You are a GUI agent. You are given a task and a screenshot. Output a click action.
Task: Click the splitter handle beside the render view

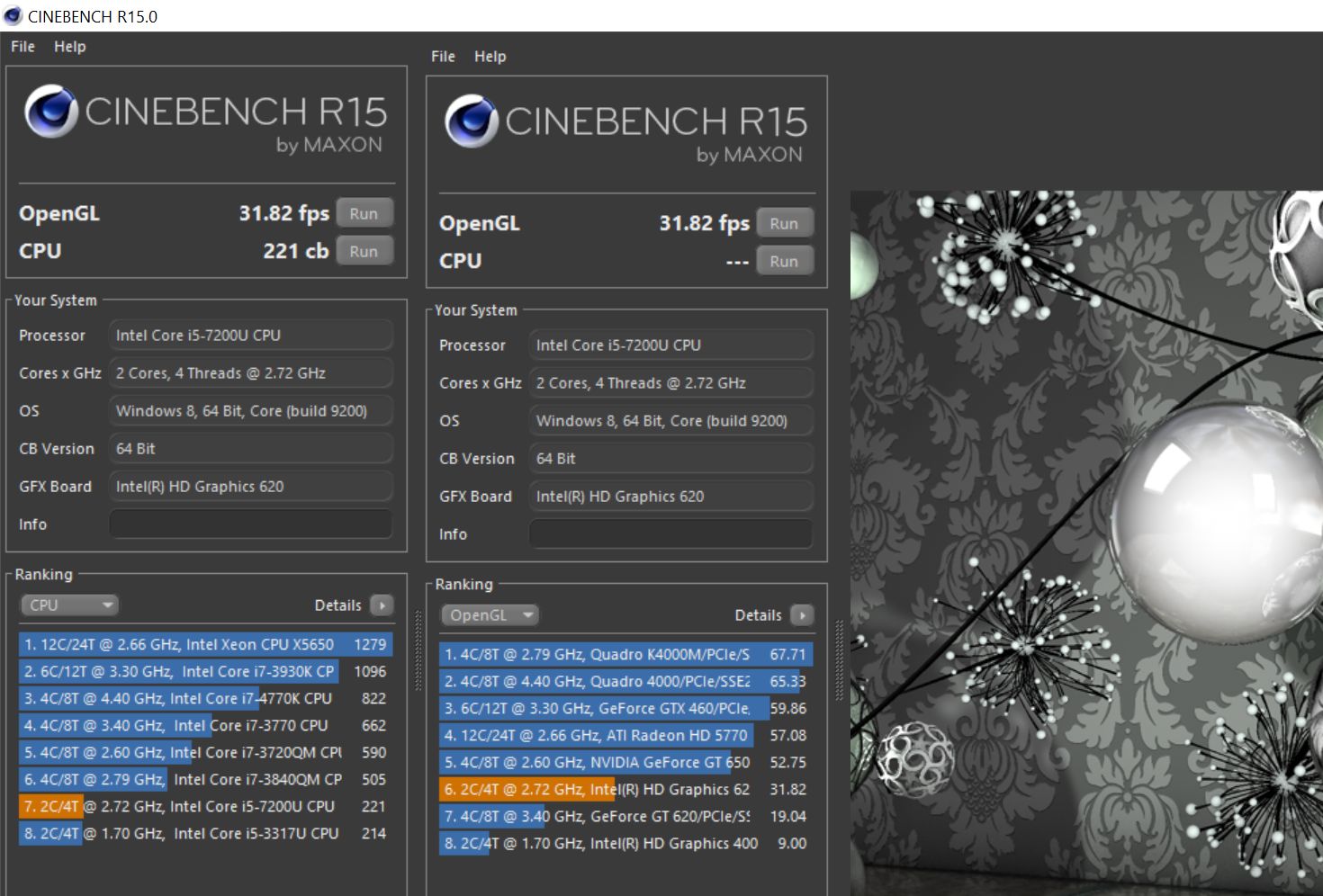tap(840, 659)
